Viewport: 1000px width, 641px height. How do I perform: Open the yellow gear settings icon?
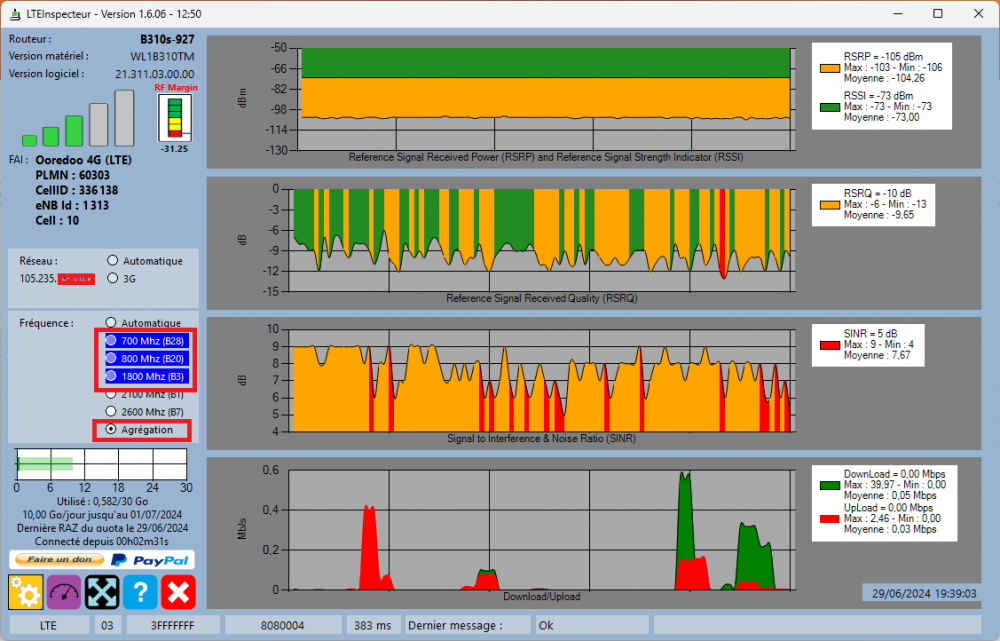tap(26, 591)
